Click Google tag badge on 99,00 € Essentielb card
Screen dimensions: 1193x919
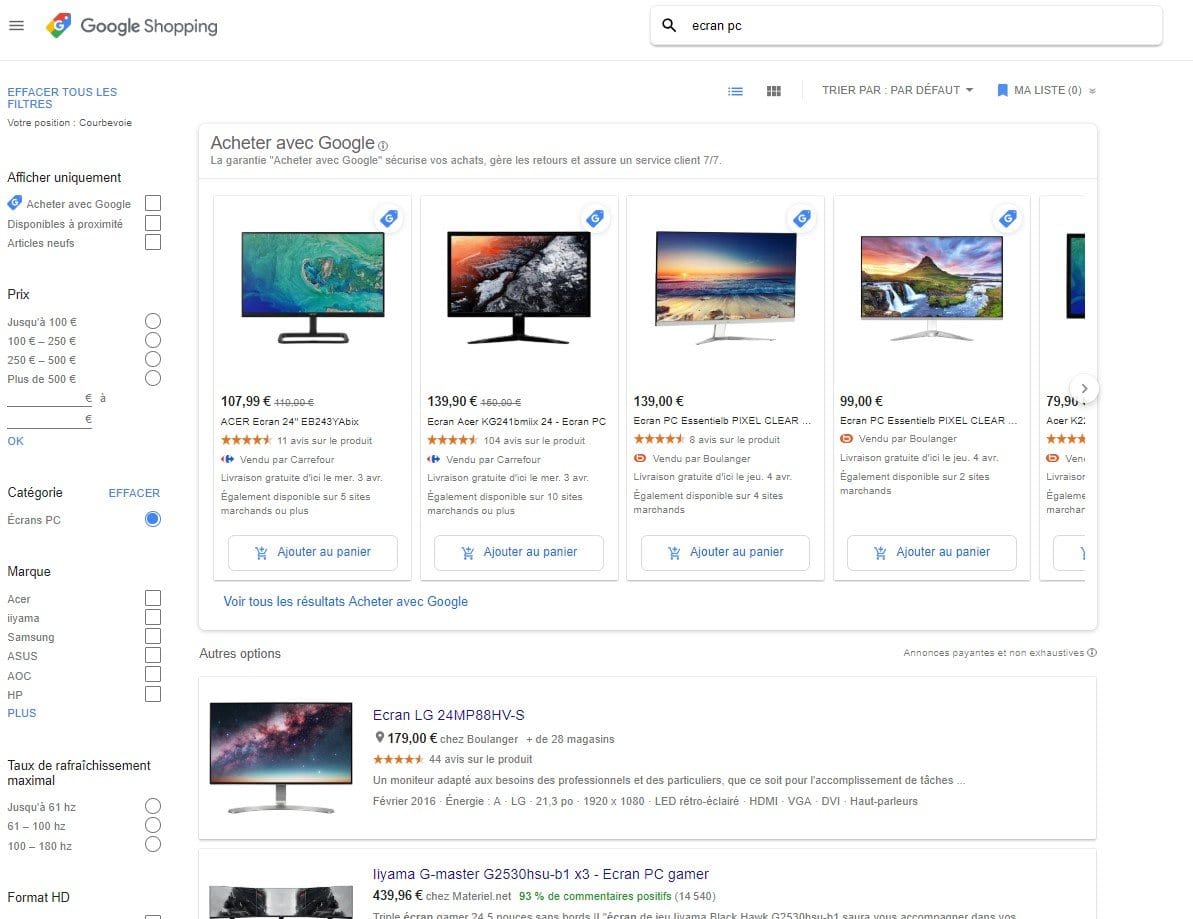1008,218
